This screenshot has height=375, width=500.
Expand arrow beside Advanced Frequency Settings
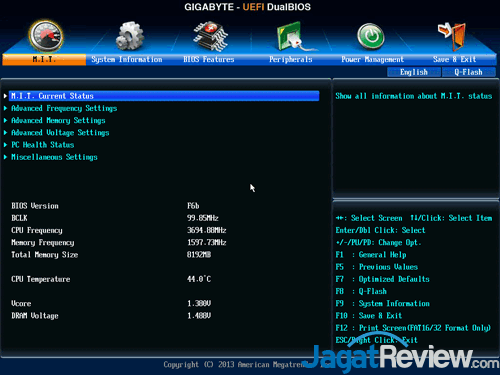(5, 108)
